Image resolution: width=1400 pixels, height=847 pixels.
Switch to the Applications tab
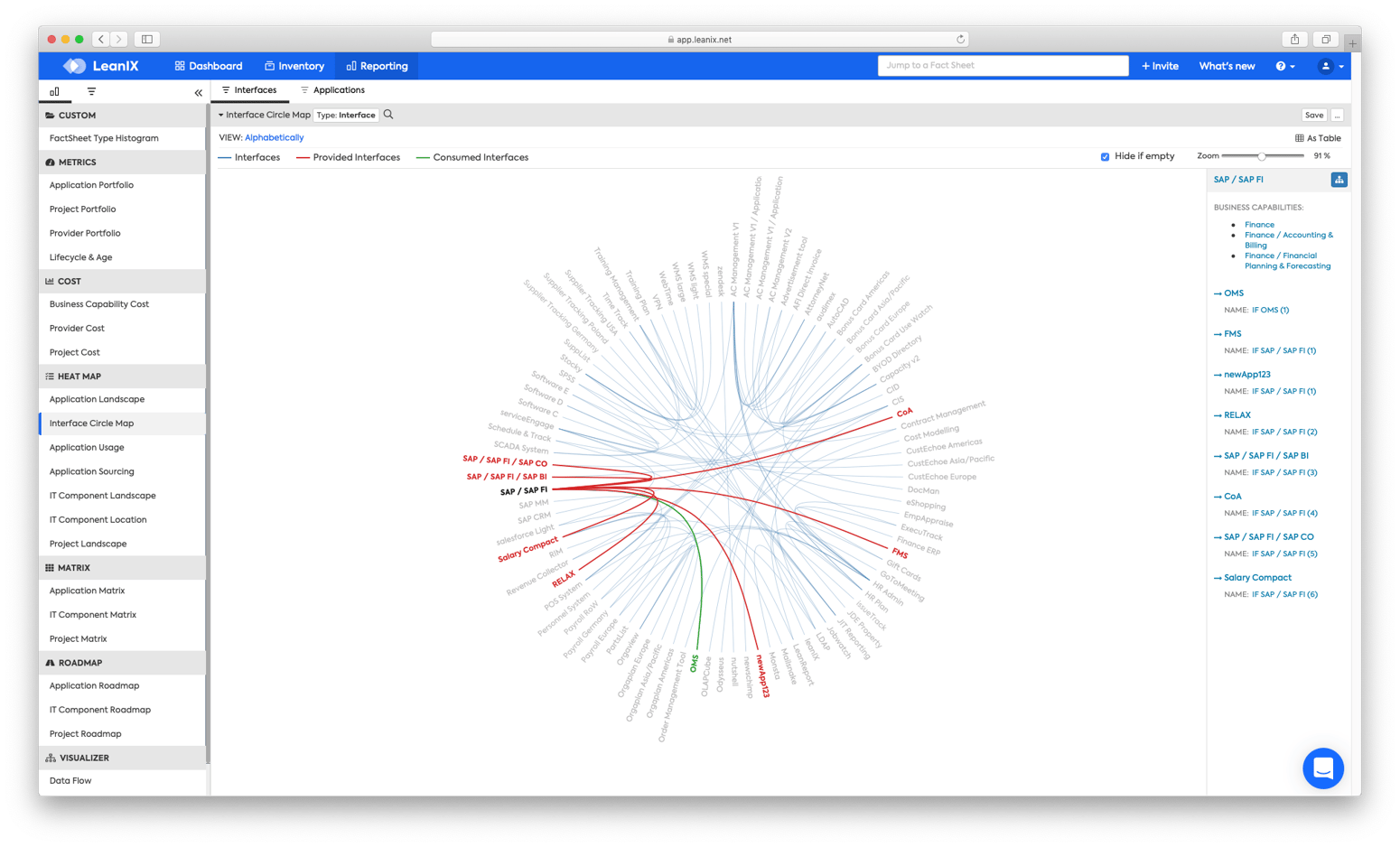pyautogui.click(x=332, y=90)
